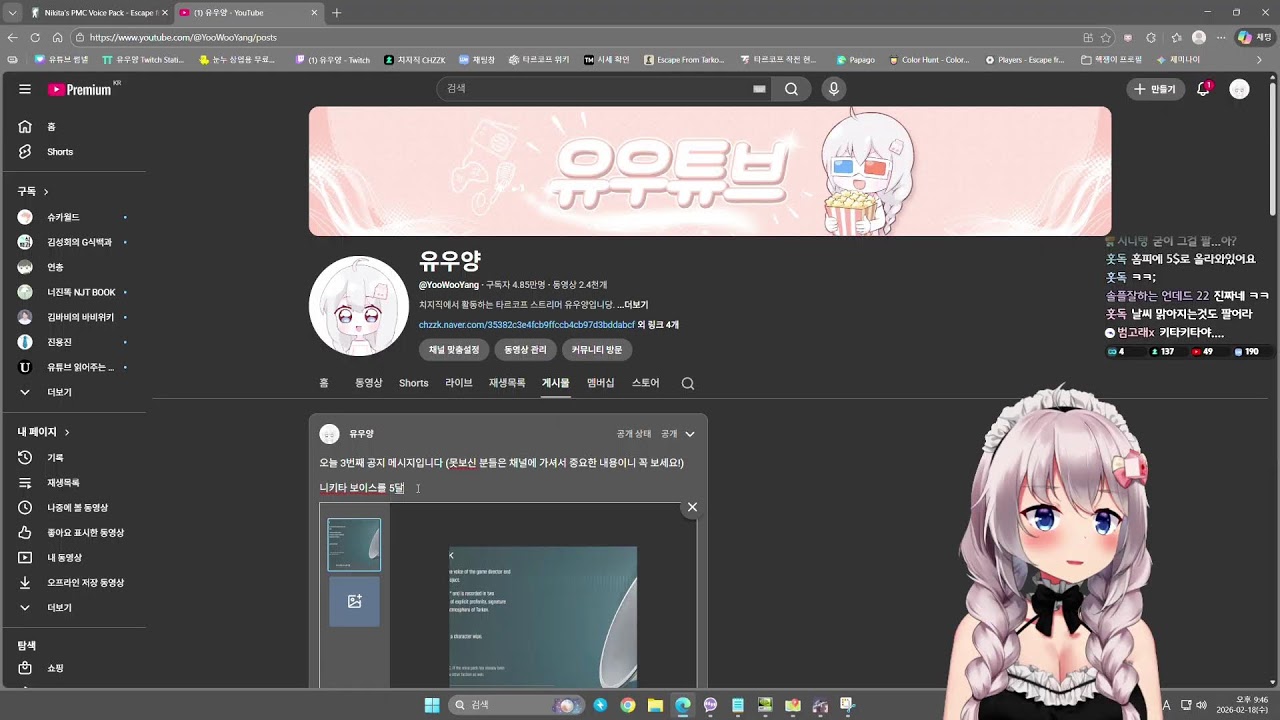Open the YouTube hamburger guide menu
The image size is (1280, 720).
(x=25, y=89)
